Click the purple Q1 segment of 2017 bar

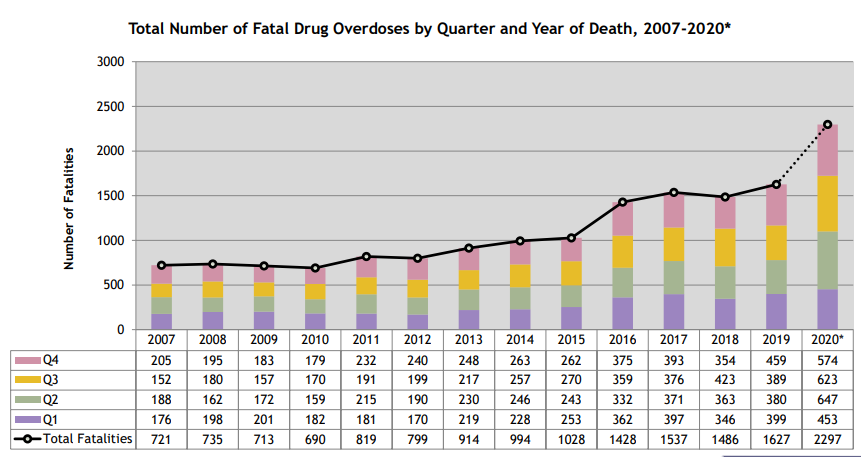click(673, 311)
